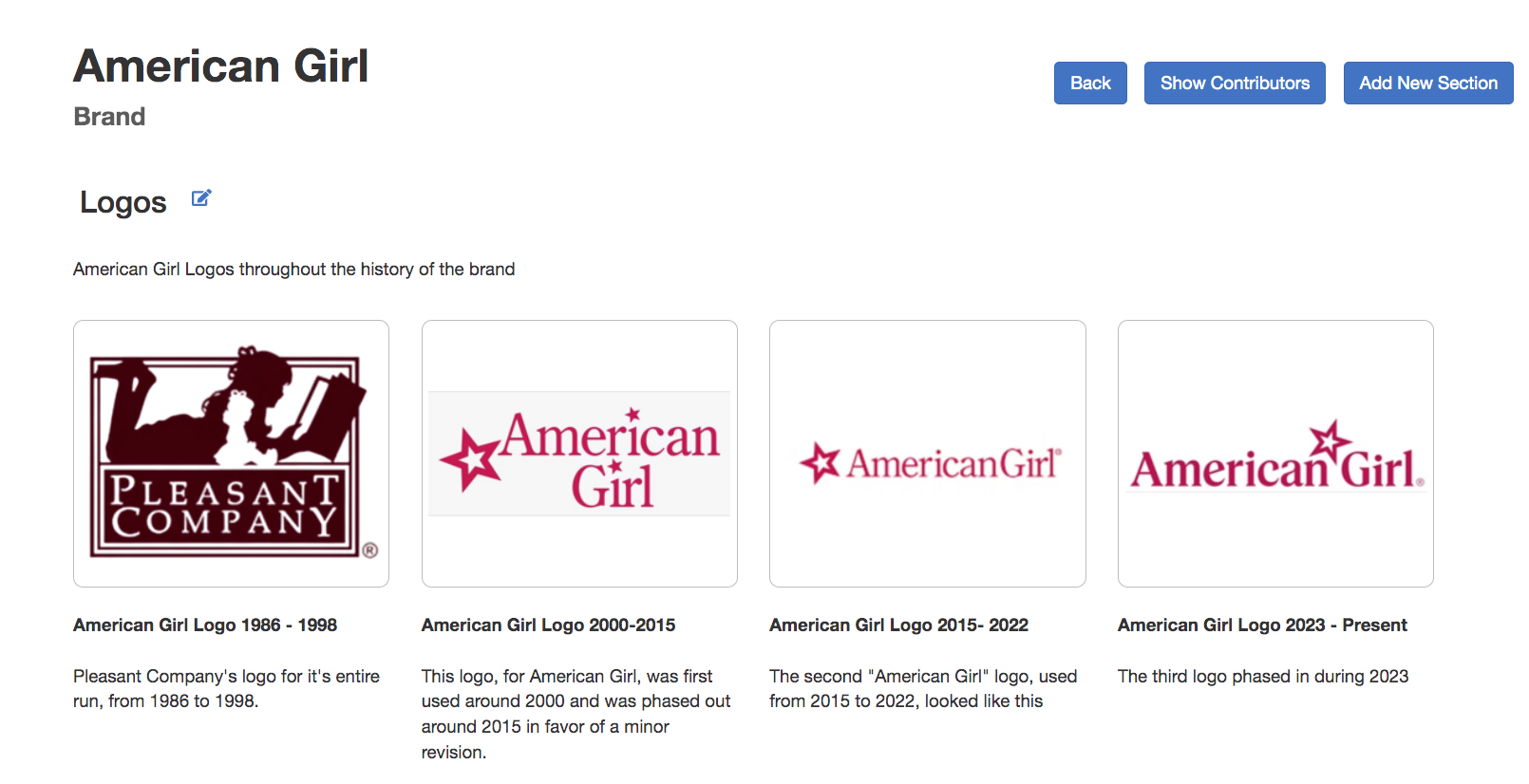Screen dimensions: 1529x784
Task: Click Add New Section button
Action: click(1428, 84)
